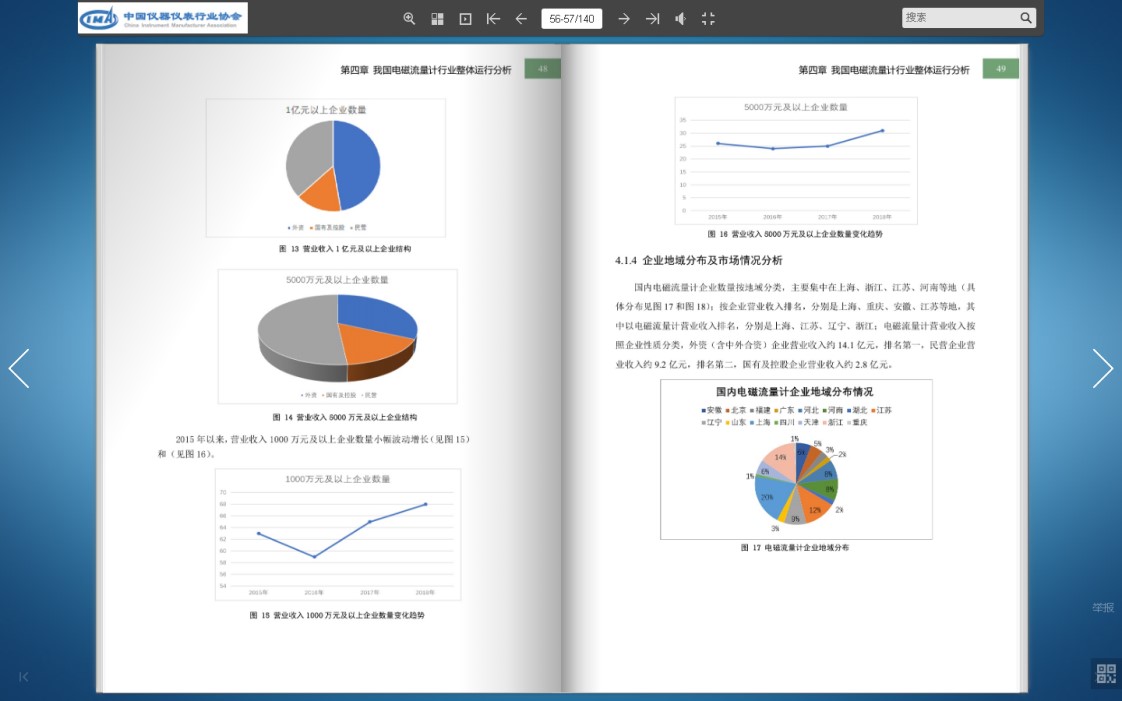Open the QR code share icon

pos(1105,673)
